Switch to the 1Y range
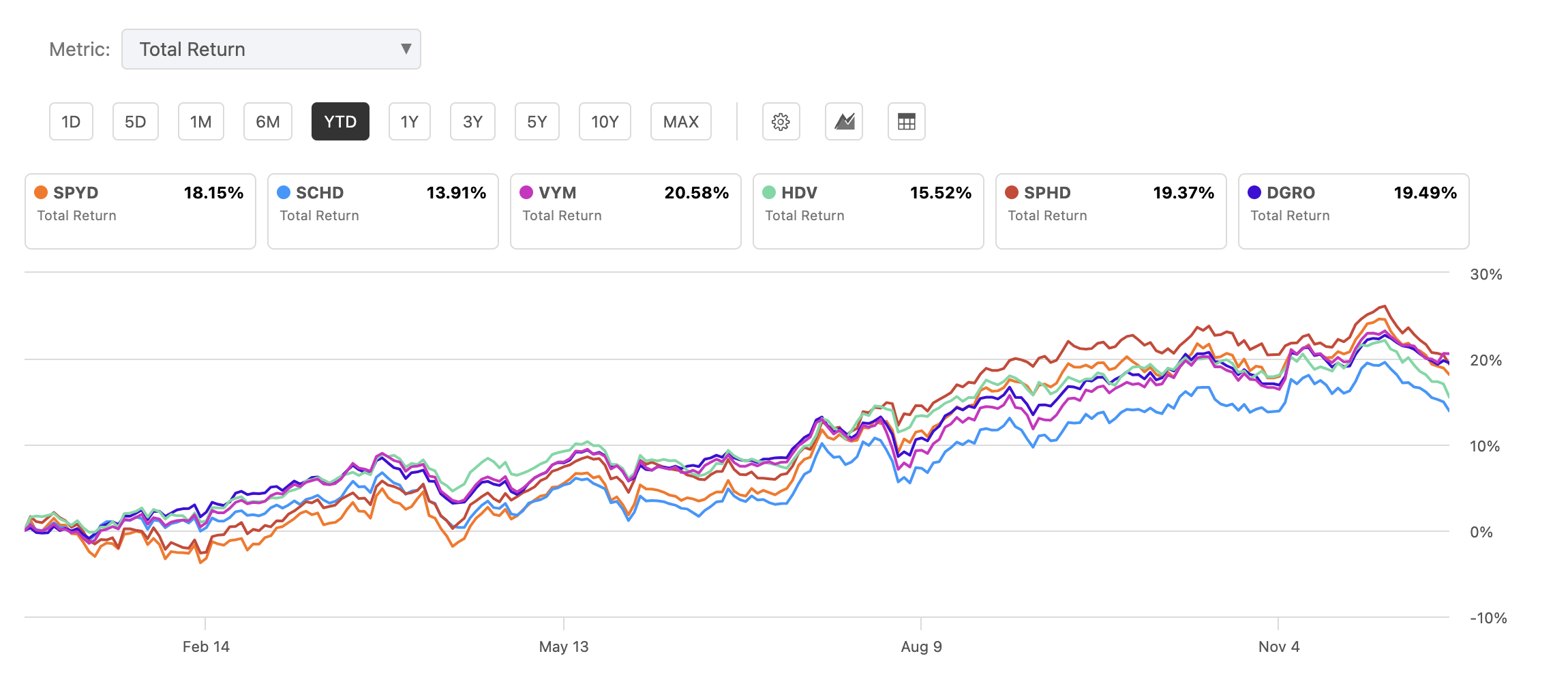 click(x=409, y=122)
